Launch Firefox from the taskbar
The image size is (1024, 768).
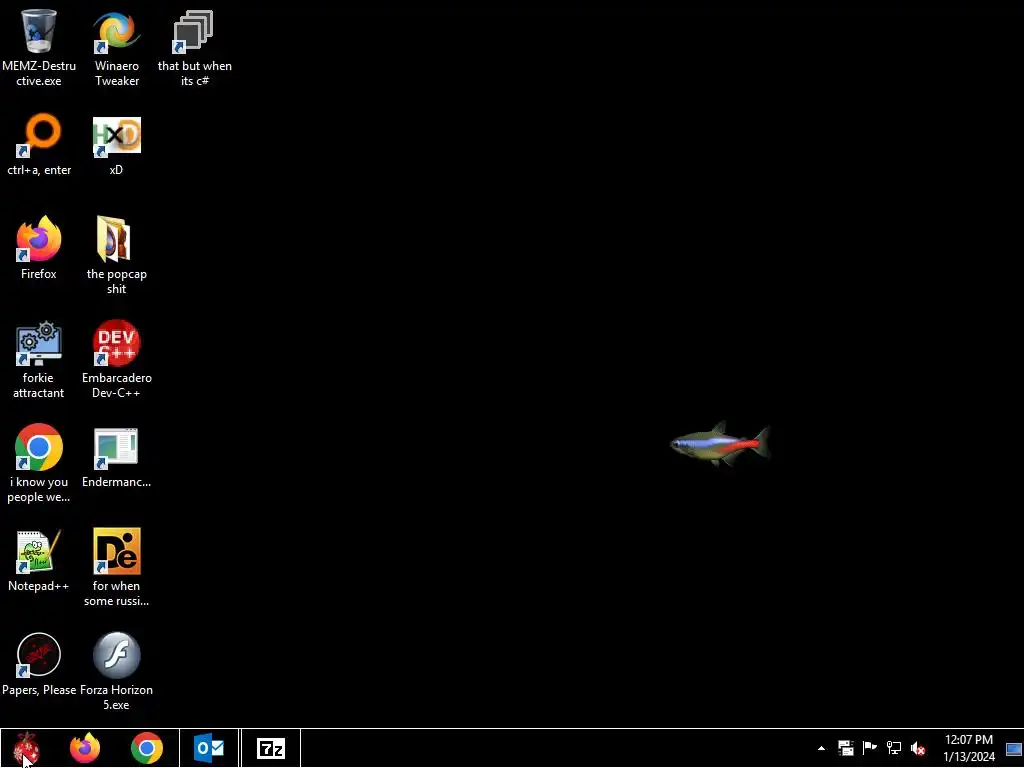coord(85,748)
